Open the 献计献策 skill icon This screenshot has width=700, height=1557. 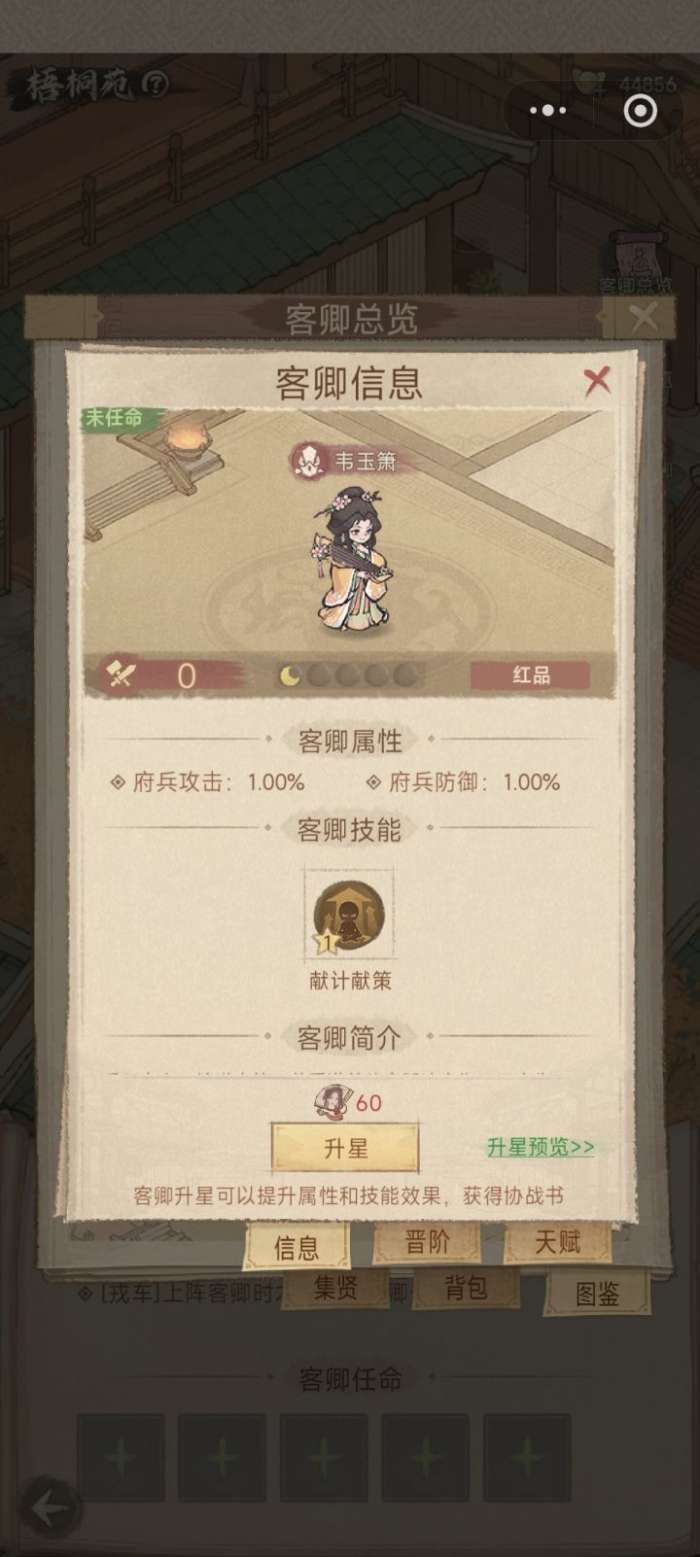[x=349, y=915]
